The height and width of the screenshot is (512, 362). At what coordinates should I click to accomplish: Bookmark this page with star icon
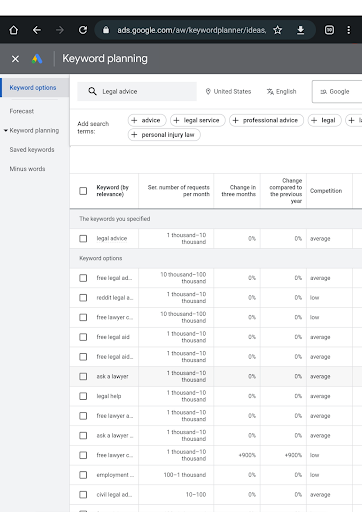point(277,30)
